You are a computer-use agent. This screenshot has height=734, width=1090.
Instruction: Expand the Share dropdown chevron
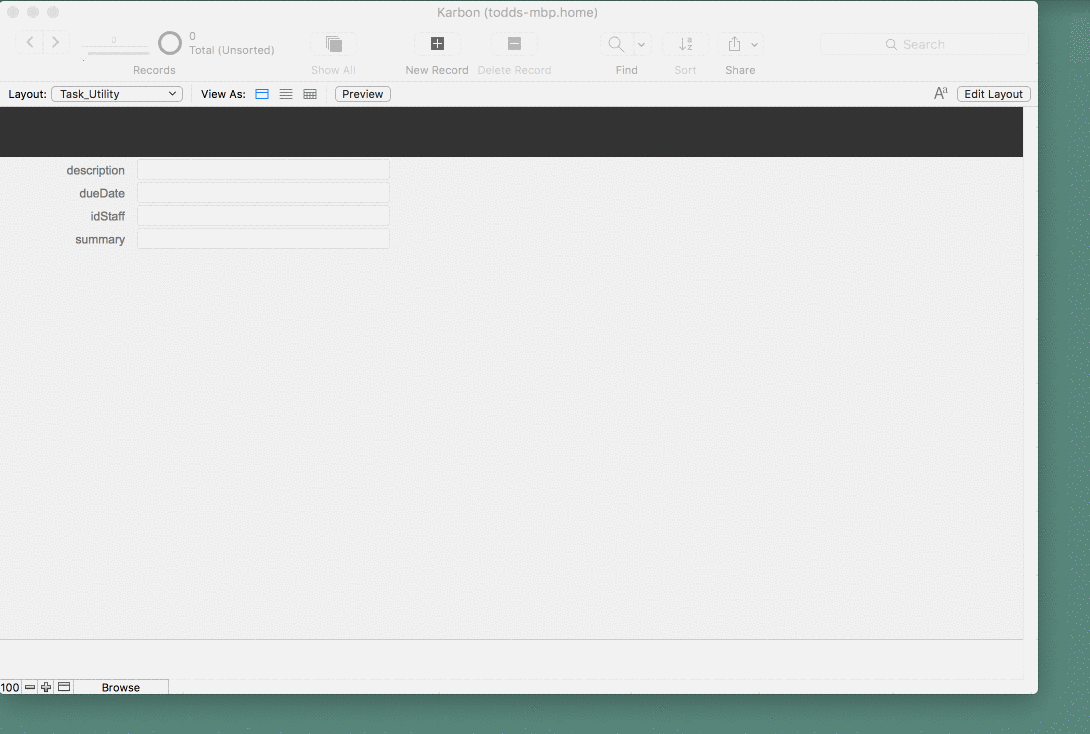tap(755, 44)
